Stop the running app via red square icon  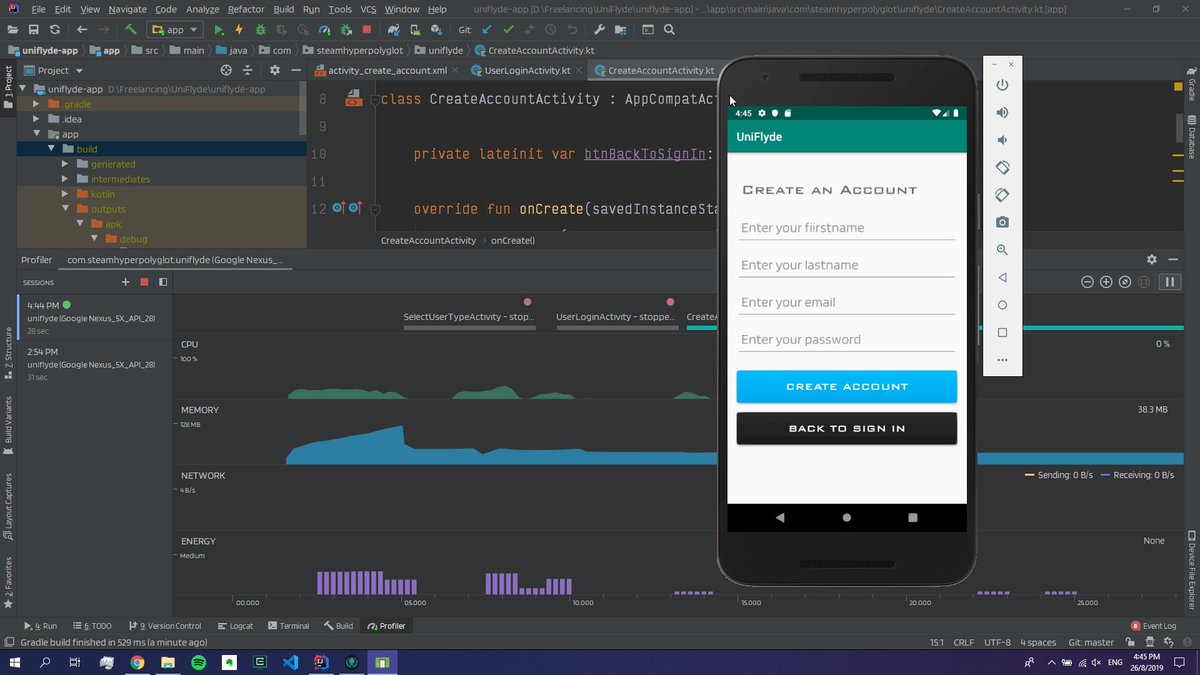pyautogui.click(x=366, y=30)
